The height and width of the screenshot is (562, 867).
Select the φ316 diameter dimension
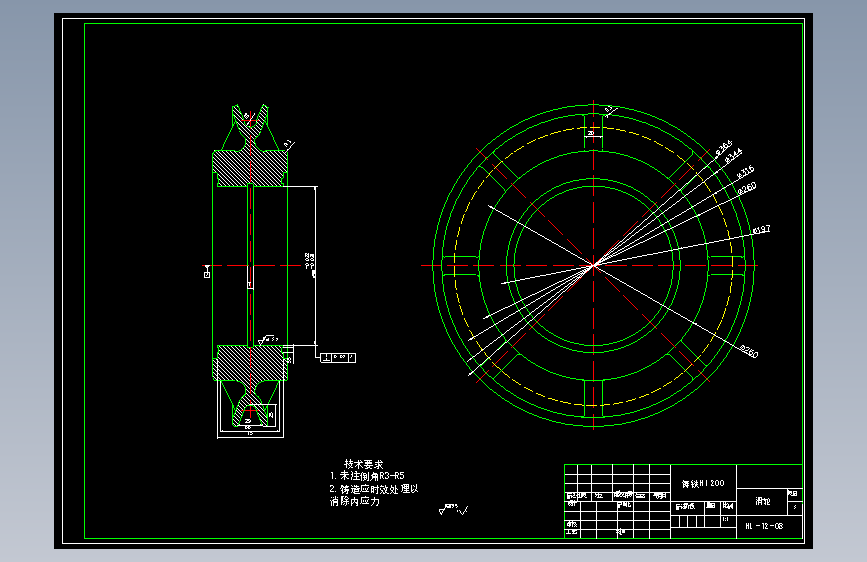745,172
